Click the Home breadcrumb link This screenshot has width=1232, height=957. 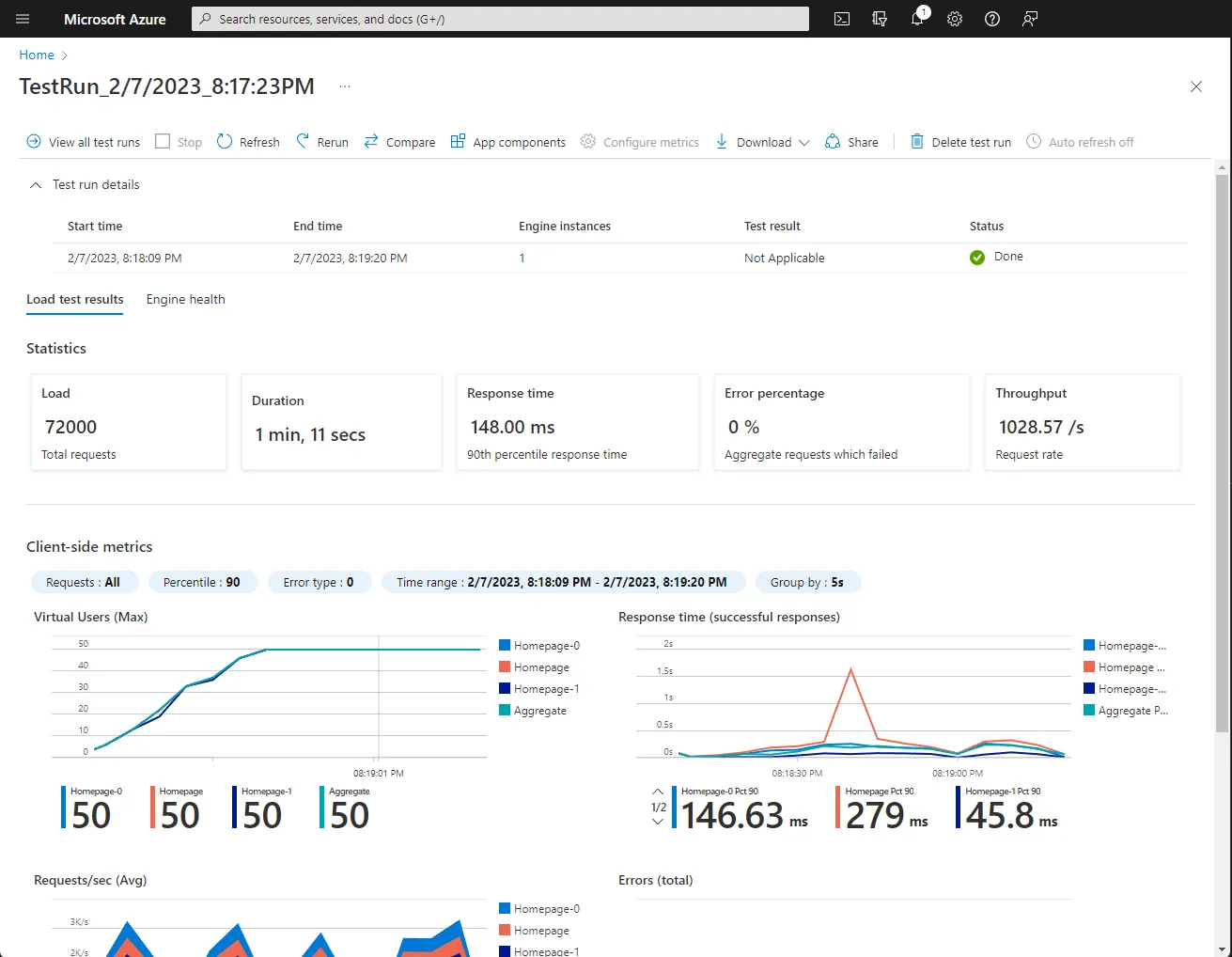[37, 55]
